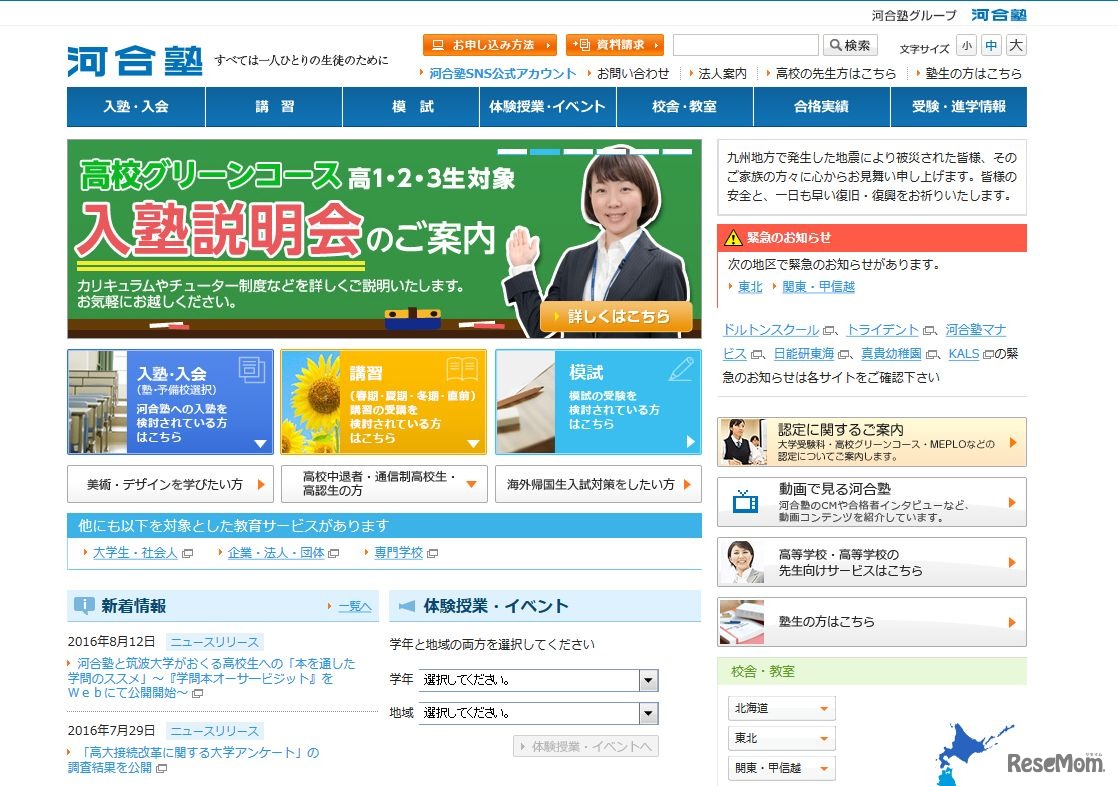1118x786 pixels.
Task: Click the 詳しくはこちら button on the banner
Action: pyautogui.click(x=613, y=314)
